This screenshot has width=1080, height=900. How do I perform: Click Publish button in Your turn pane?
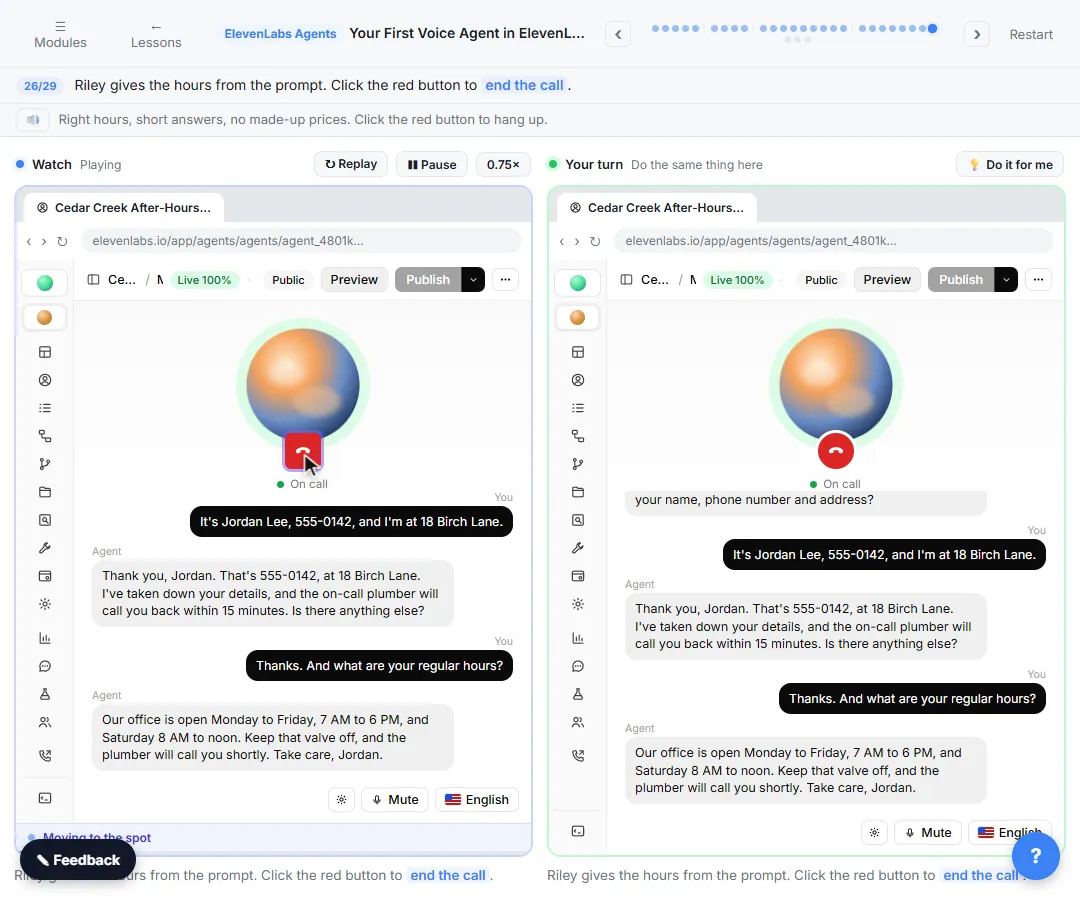tap(961, 280)
